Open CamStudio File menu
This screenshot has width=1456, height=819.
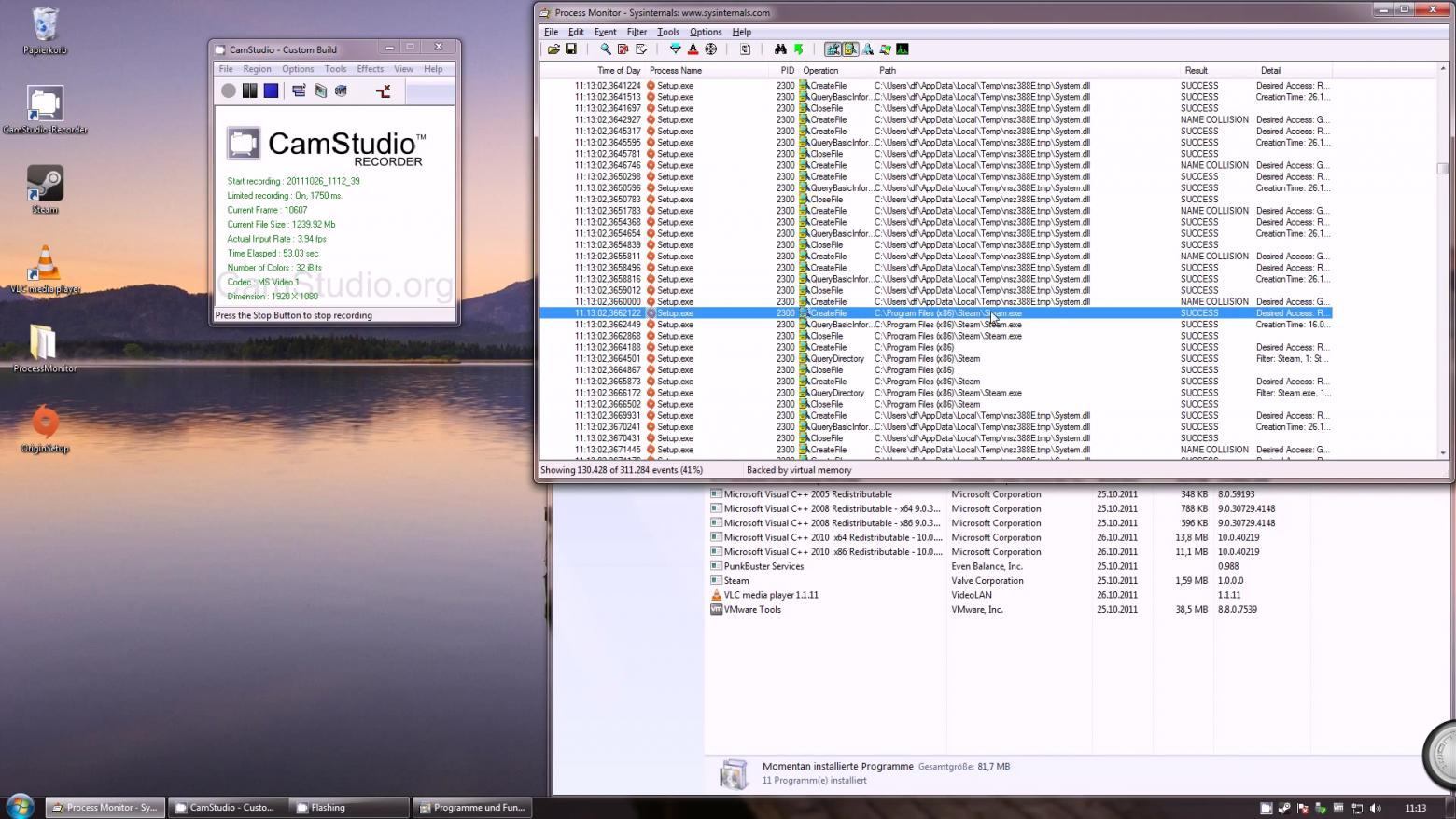pos(226,69)
